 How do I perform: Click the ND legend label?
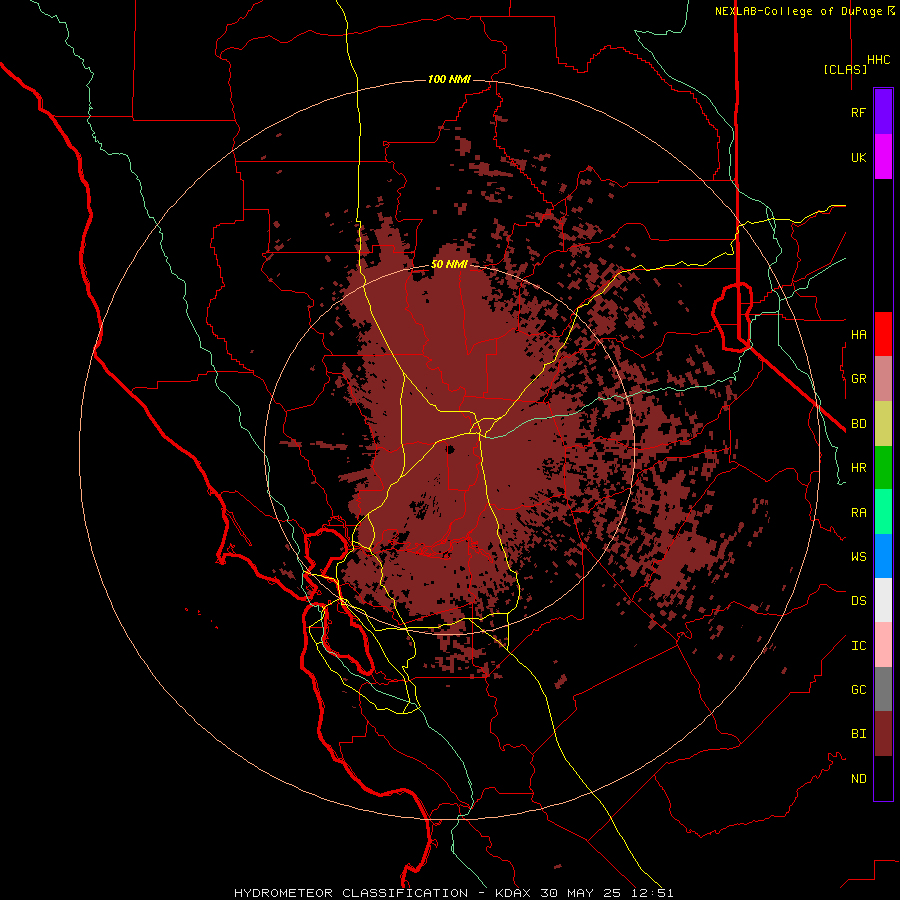pos(858,778)
